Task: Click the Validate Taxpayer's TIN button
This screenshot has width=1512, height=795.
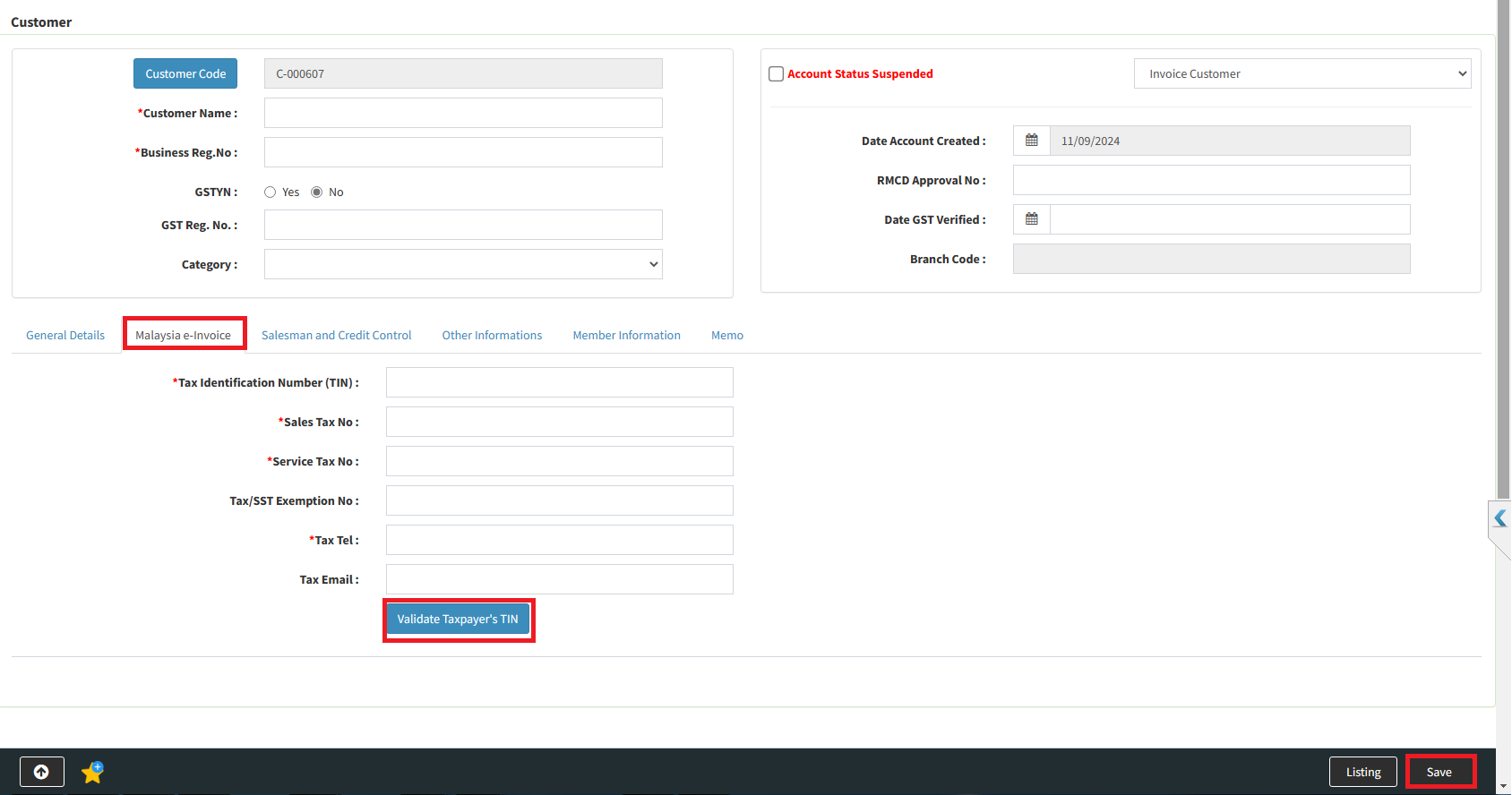Action: pos(458,620)
